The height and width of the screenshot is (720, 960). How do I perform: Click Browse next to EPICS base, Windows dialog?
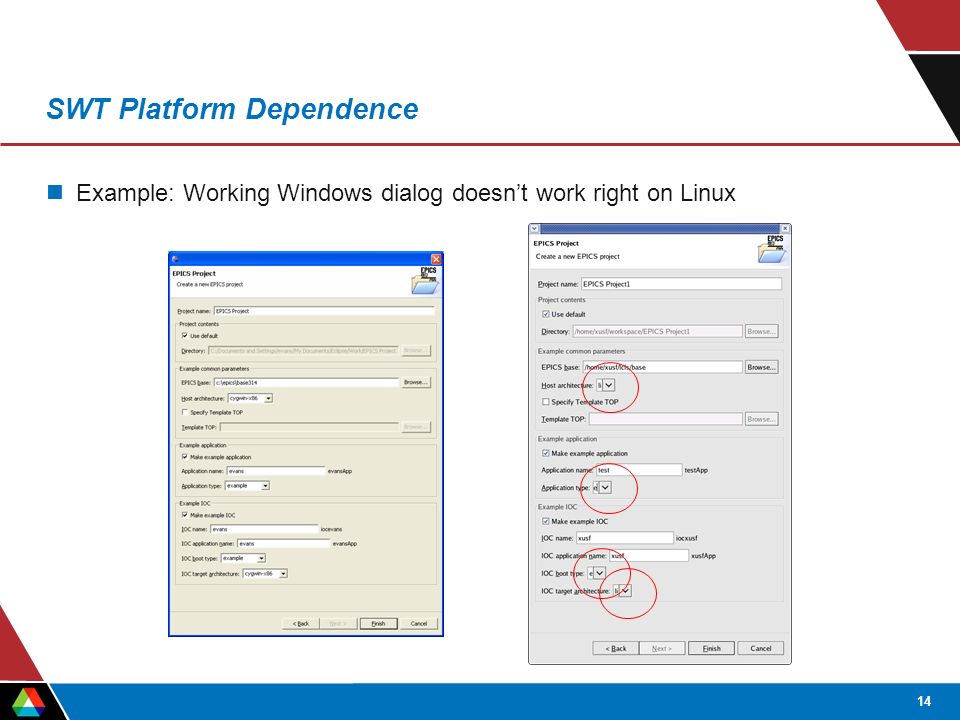[415, 382]
